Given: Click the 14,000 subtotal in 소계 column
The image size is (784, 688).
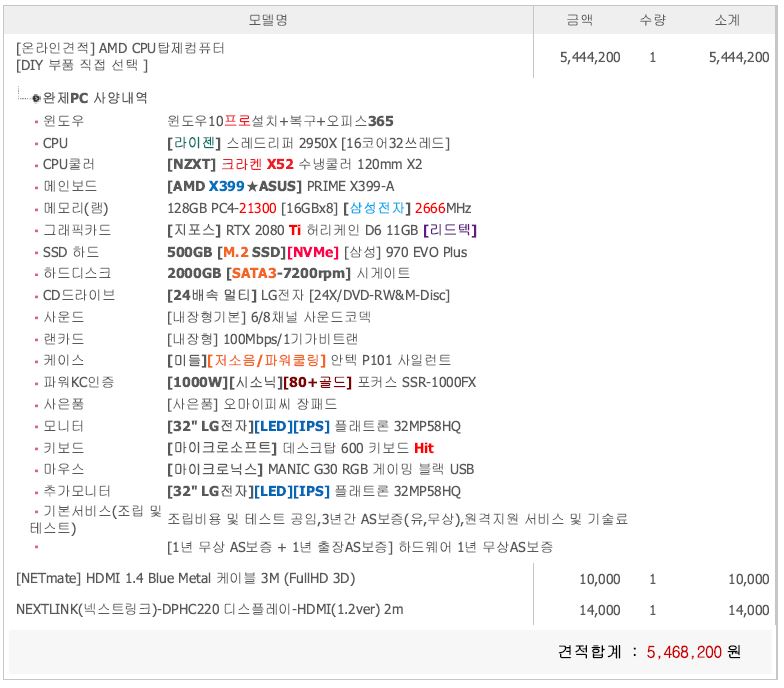Looking at the screenshot, I should [x=748, y=610].
